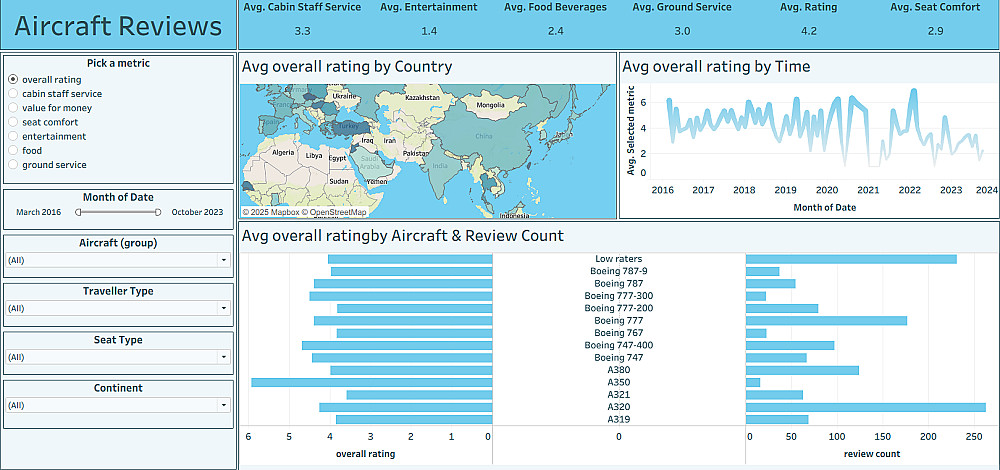The width and height of the screenshot is (1000, 470).
Task: Open the Seat Type filter dropdown
Action: click(x=118, y=357)
